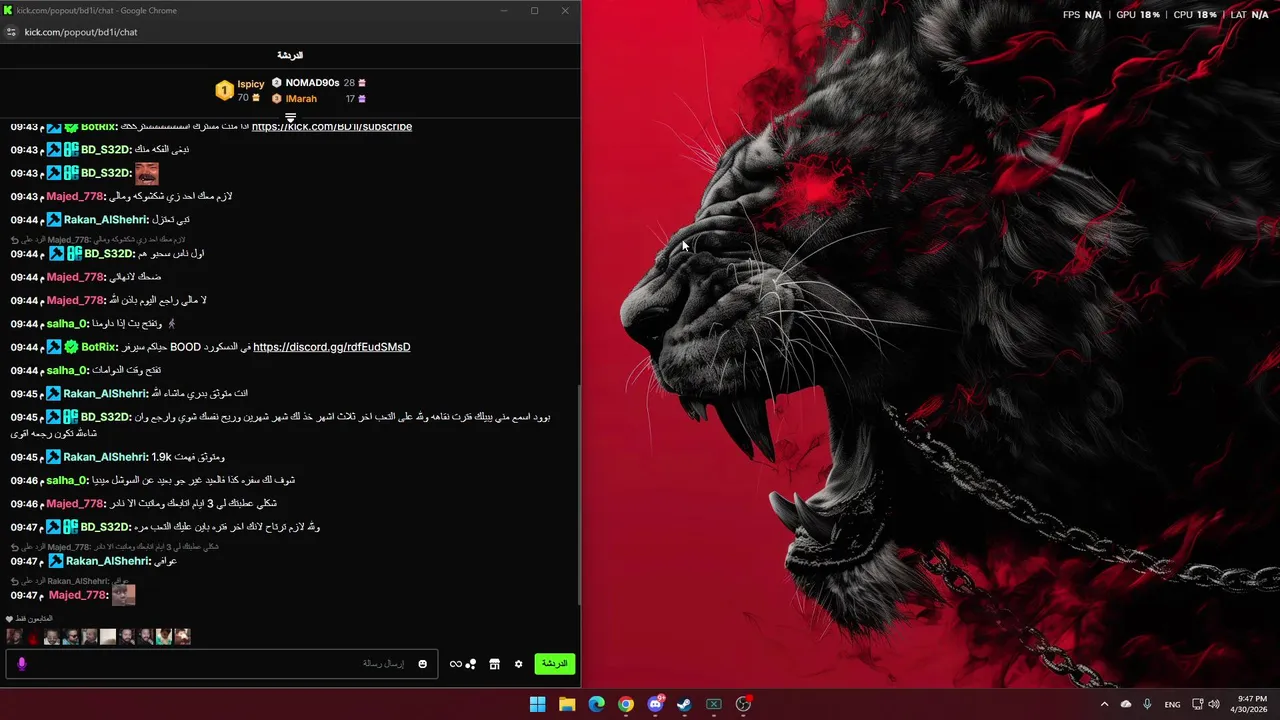Screen dimensions: 1280x720
Task: Click last follower emote in row
Action: pyautogui.click(x=183, y=636)
